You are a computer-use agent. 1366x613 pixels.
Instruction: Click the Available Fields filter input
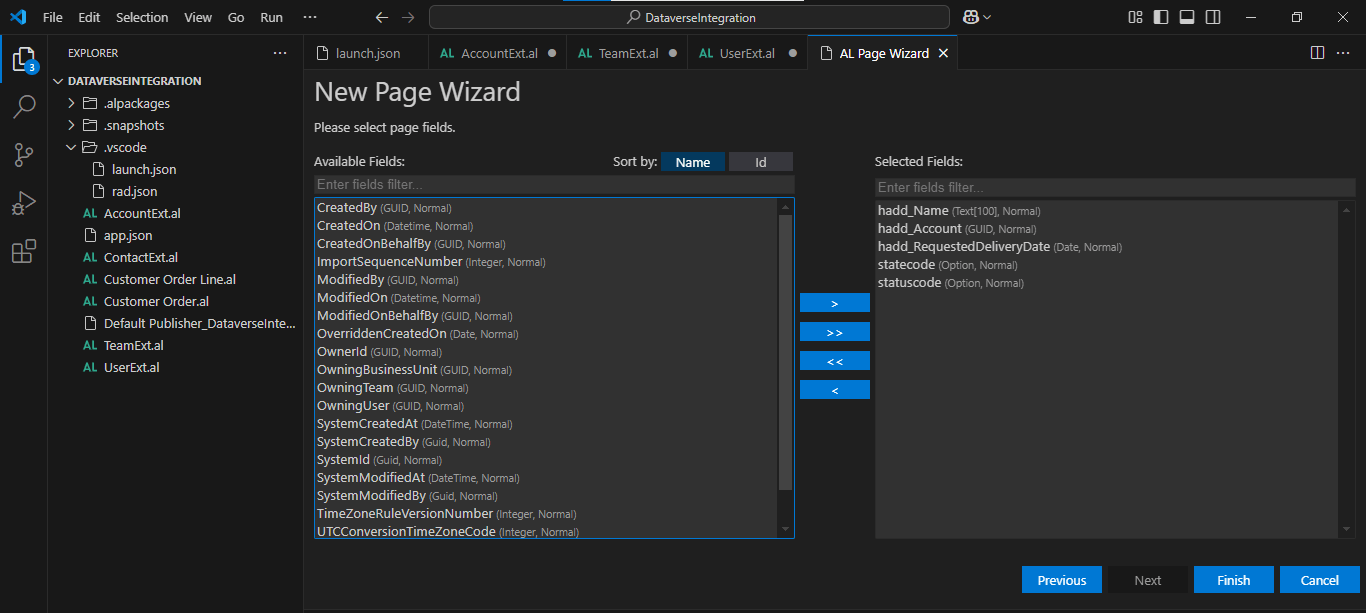pyautogui.click(x=554, y=185)
